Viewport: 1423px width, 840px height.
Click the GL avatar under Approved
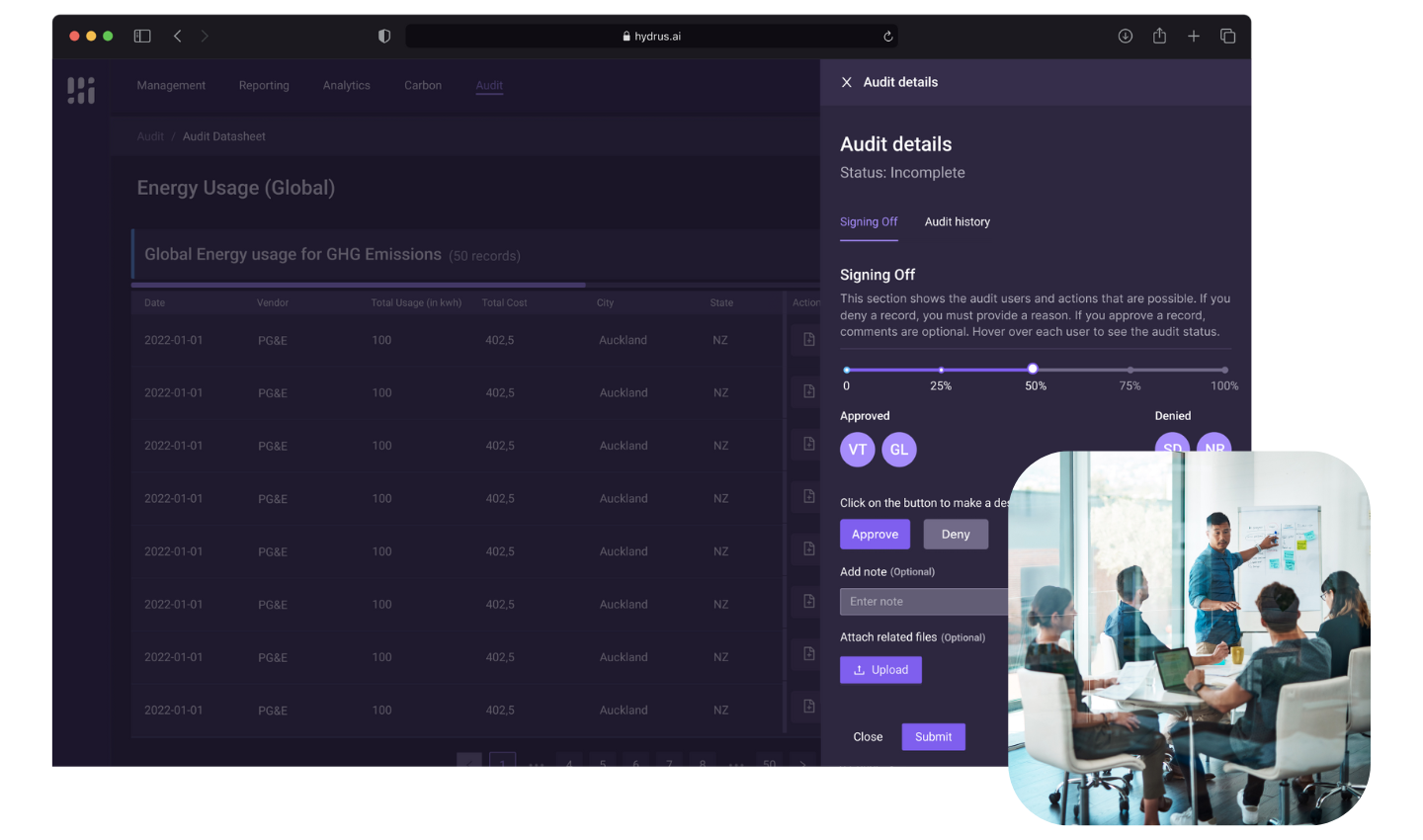click(x=898, y=449)
